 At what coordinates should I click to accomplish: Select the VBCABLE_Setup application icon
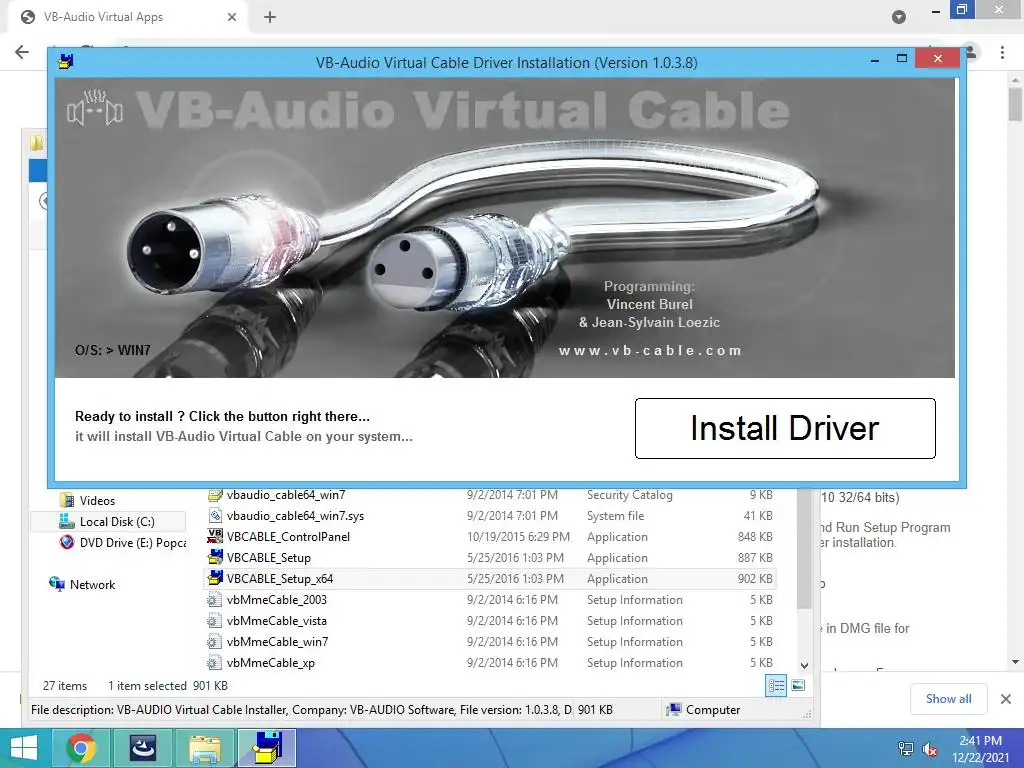[x=215, y=557]
